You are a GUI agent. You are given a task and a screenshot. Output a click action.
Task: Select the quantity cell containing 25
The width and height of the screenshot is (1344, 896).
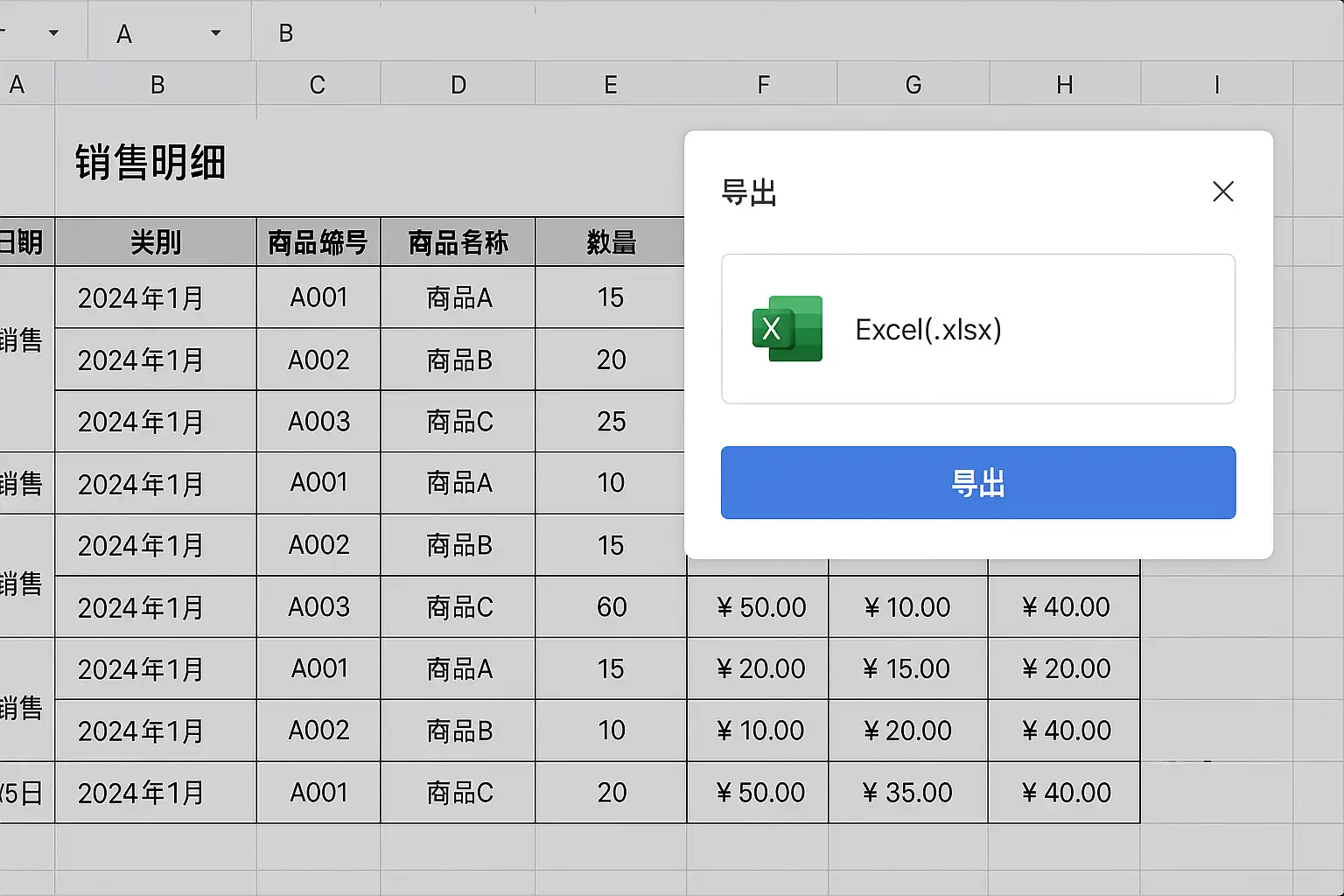pos(611,422)
